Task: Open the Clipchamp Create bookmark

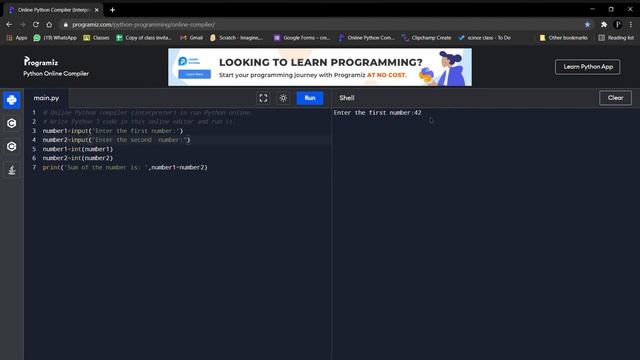Action: click(427, 38)
